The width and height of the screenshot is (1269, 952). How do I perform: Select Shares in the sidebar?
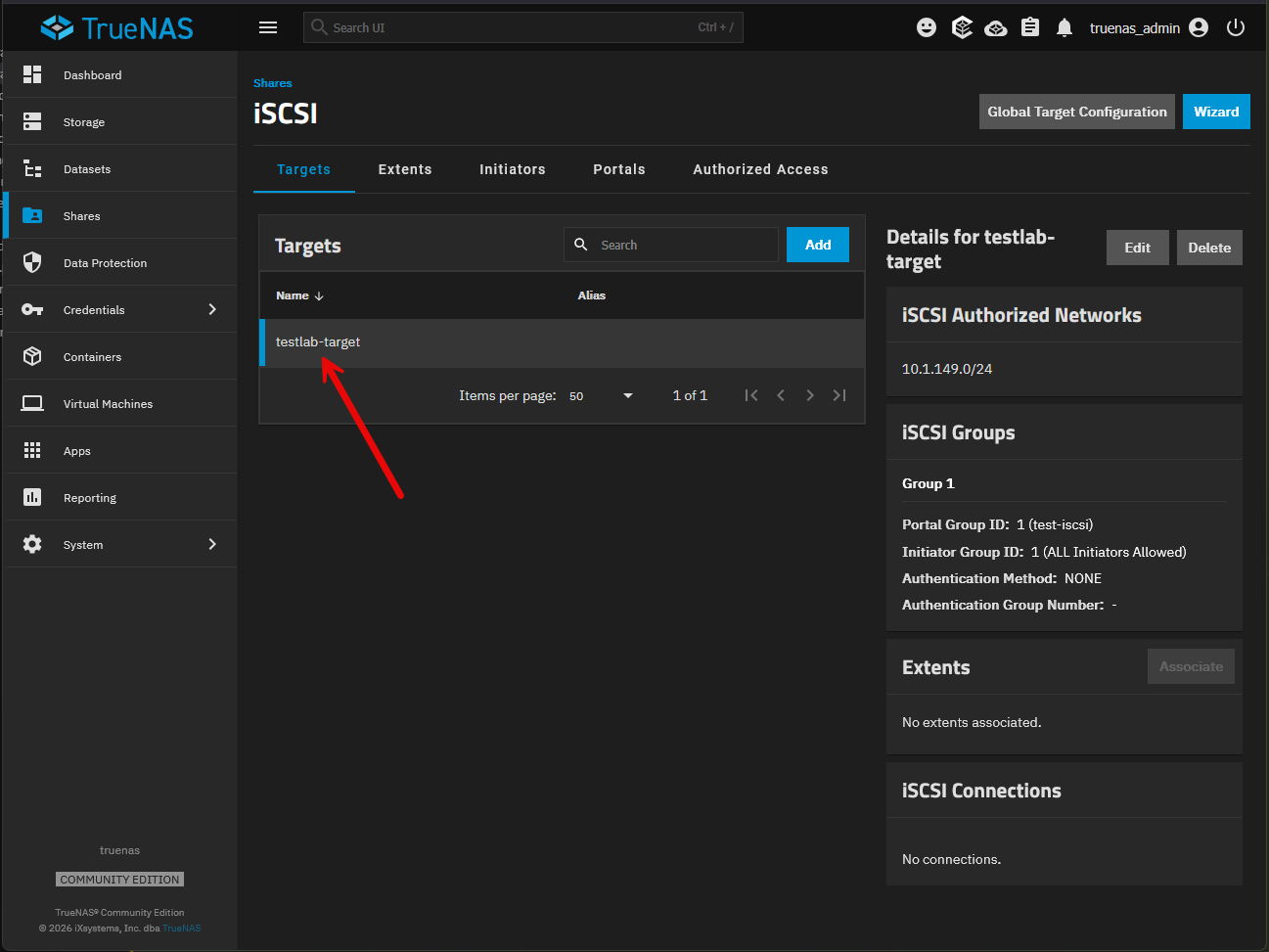pos(121,215)
